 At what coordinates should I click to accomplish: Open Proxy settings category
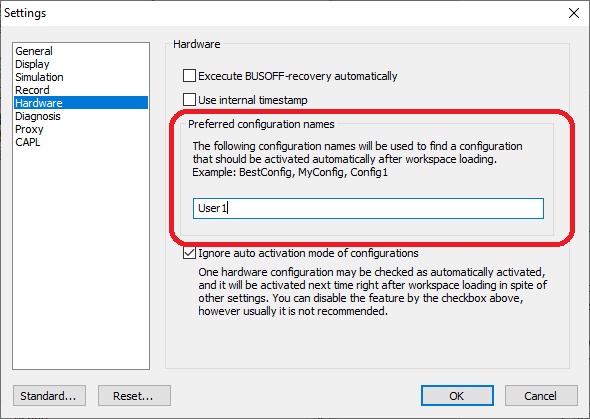tap(29, 129)
